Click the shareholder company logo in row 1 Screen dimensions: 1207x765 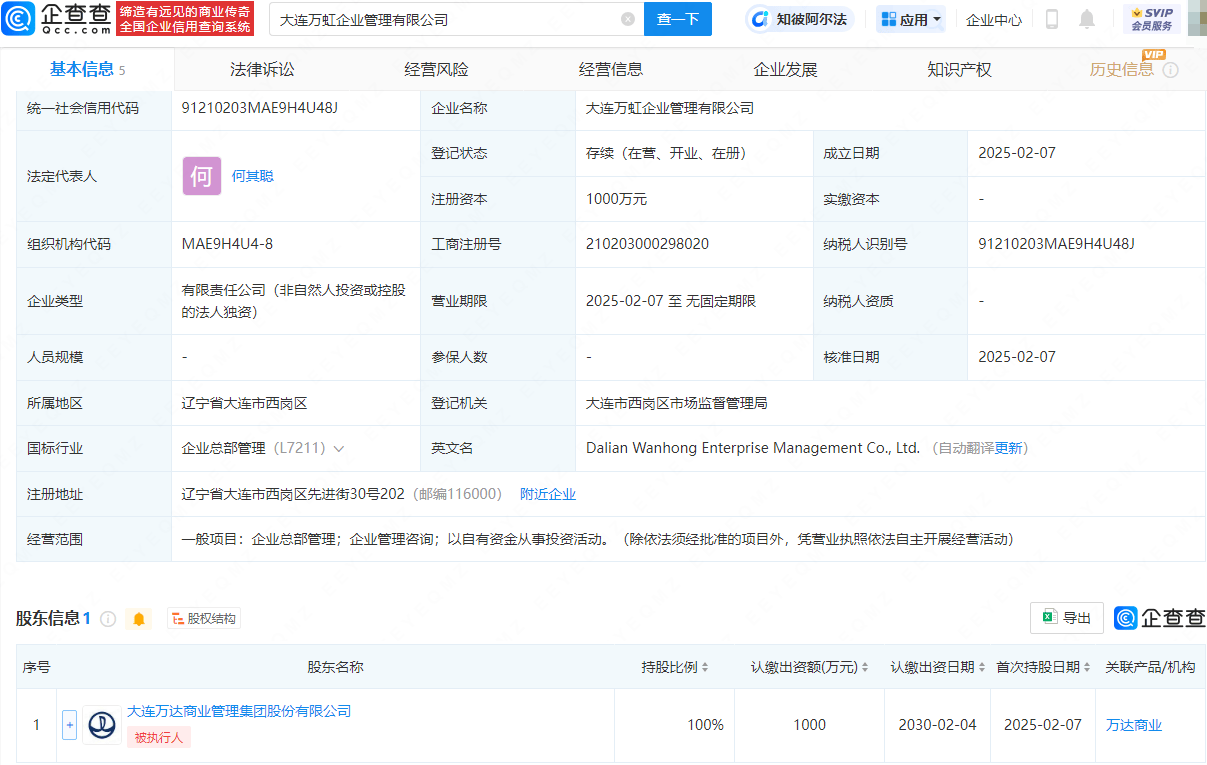pos(102,725)
